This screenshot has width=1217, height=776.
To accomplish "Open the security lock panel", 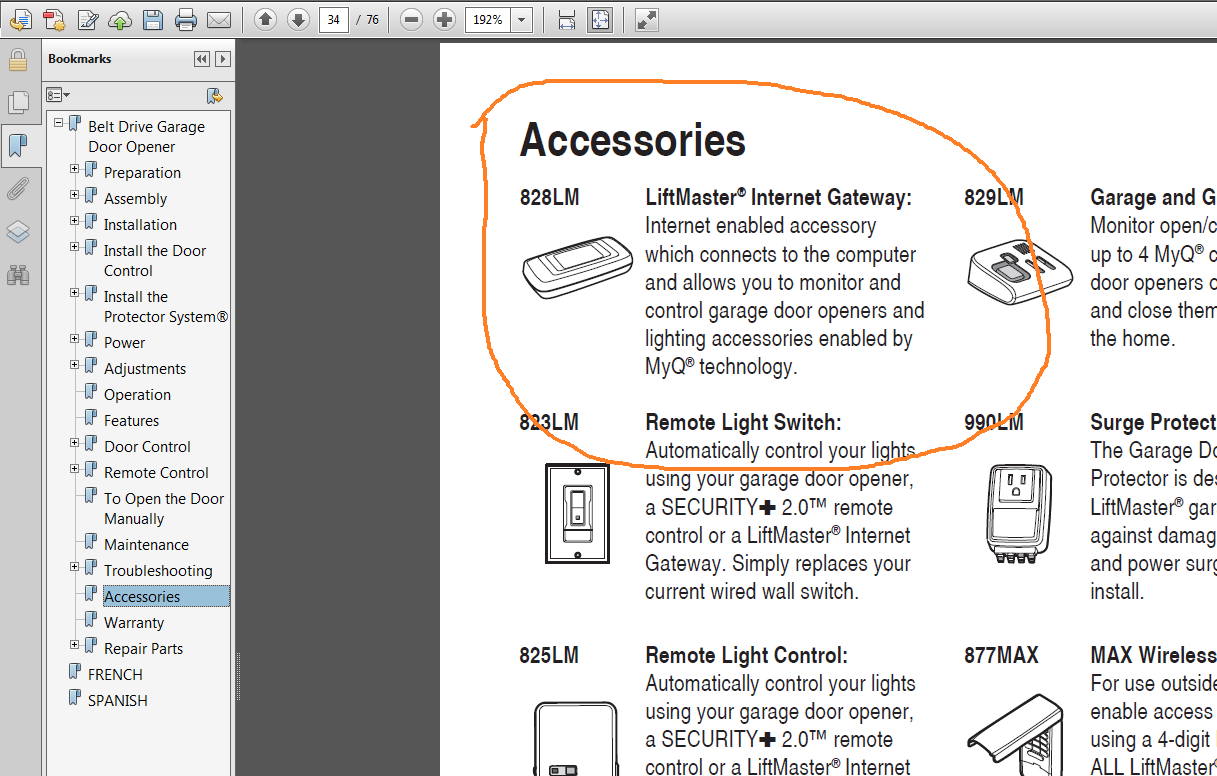I will click(x=18, y=60).
